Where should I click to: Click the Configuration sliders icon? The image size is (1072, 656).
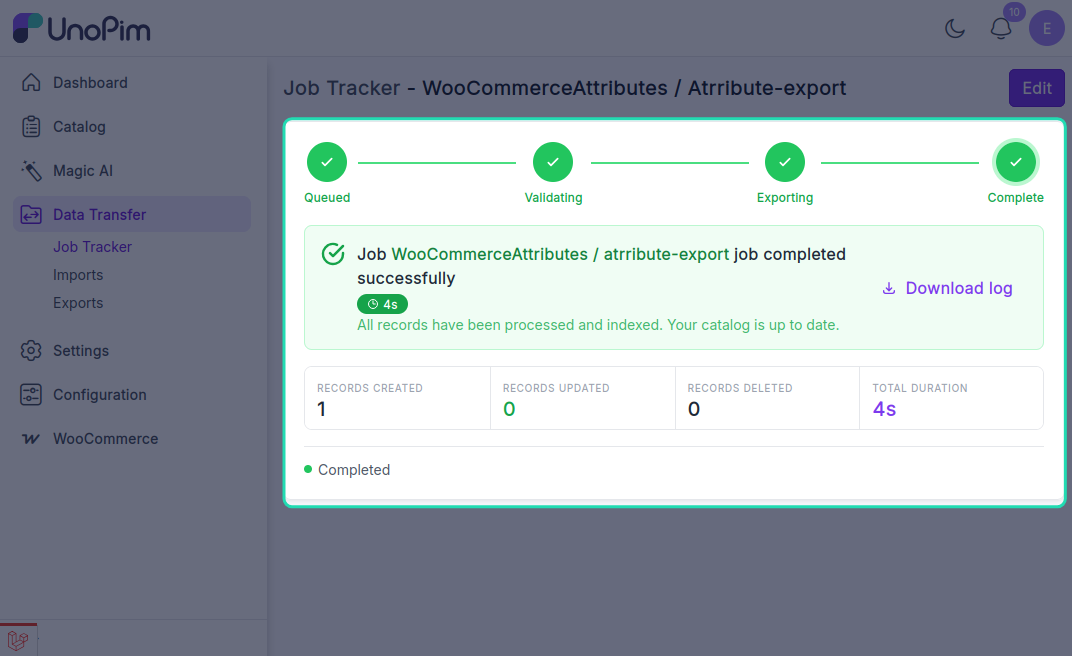click(31, 394)
